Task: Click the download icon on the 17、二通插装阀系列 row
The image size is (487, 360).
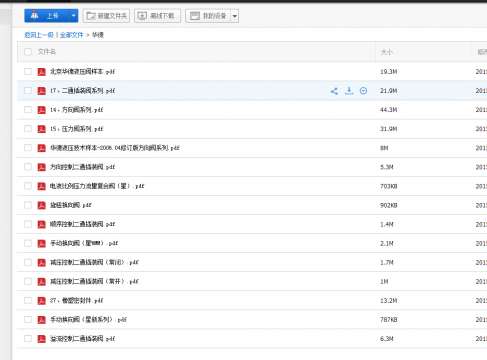Action: (x=349, y=91)
